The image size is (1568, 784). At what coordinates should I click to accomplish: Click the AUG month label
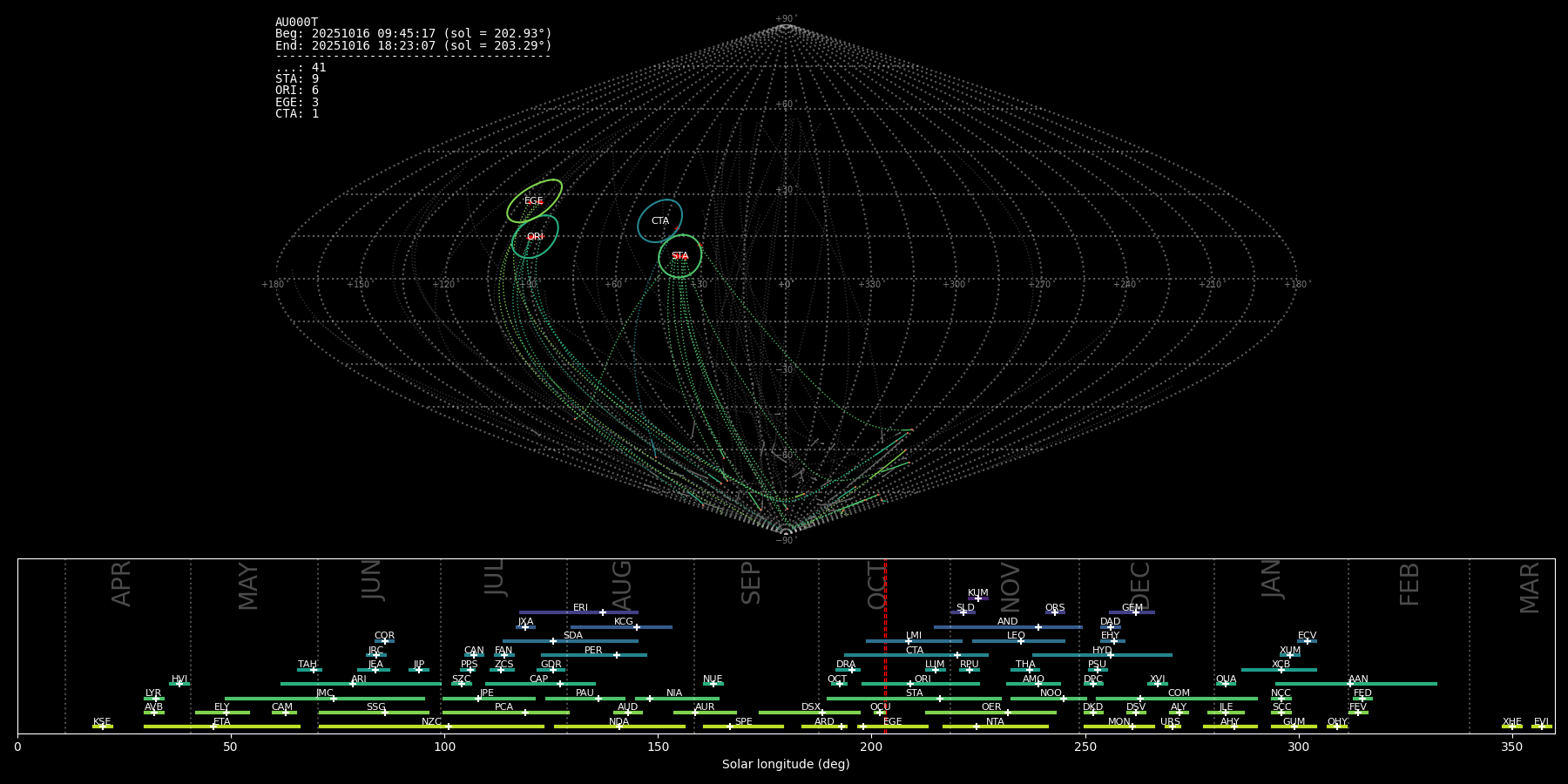pyautogui.click(x=622, y=585)
